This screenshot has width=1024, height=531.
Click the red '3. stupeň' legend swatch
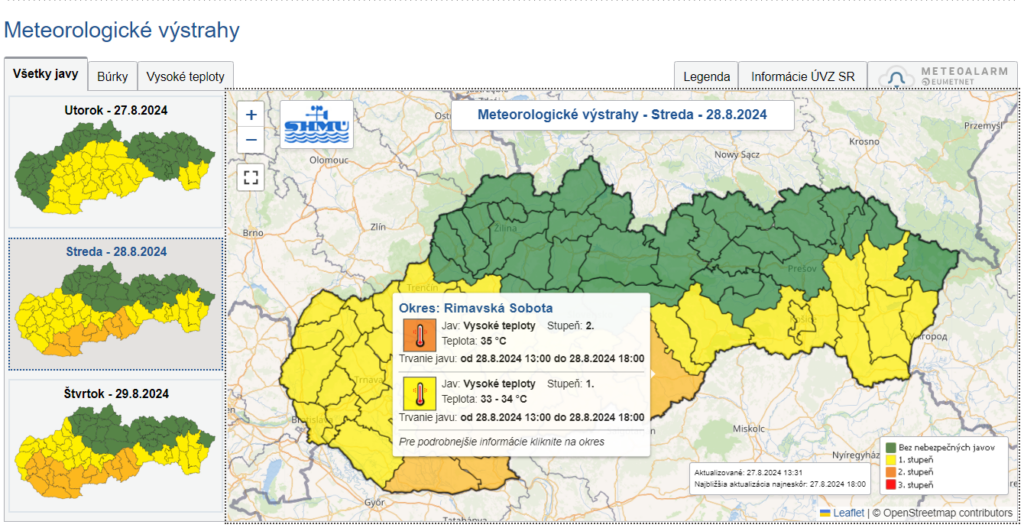coord(888,484)
